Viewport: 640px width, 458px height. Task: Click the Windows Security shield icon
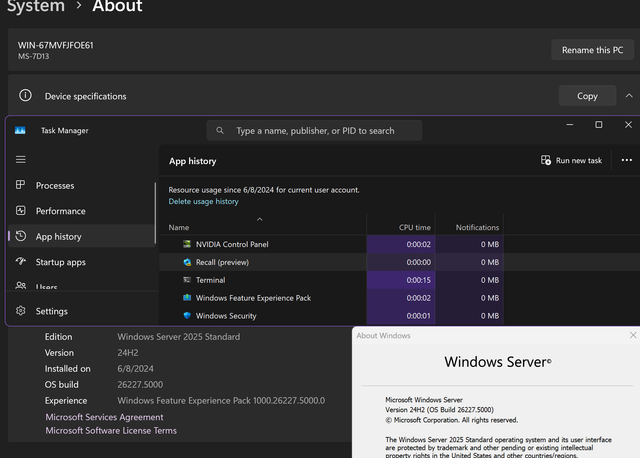187,316
